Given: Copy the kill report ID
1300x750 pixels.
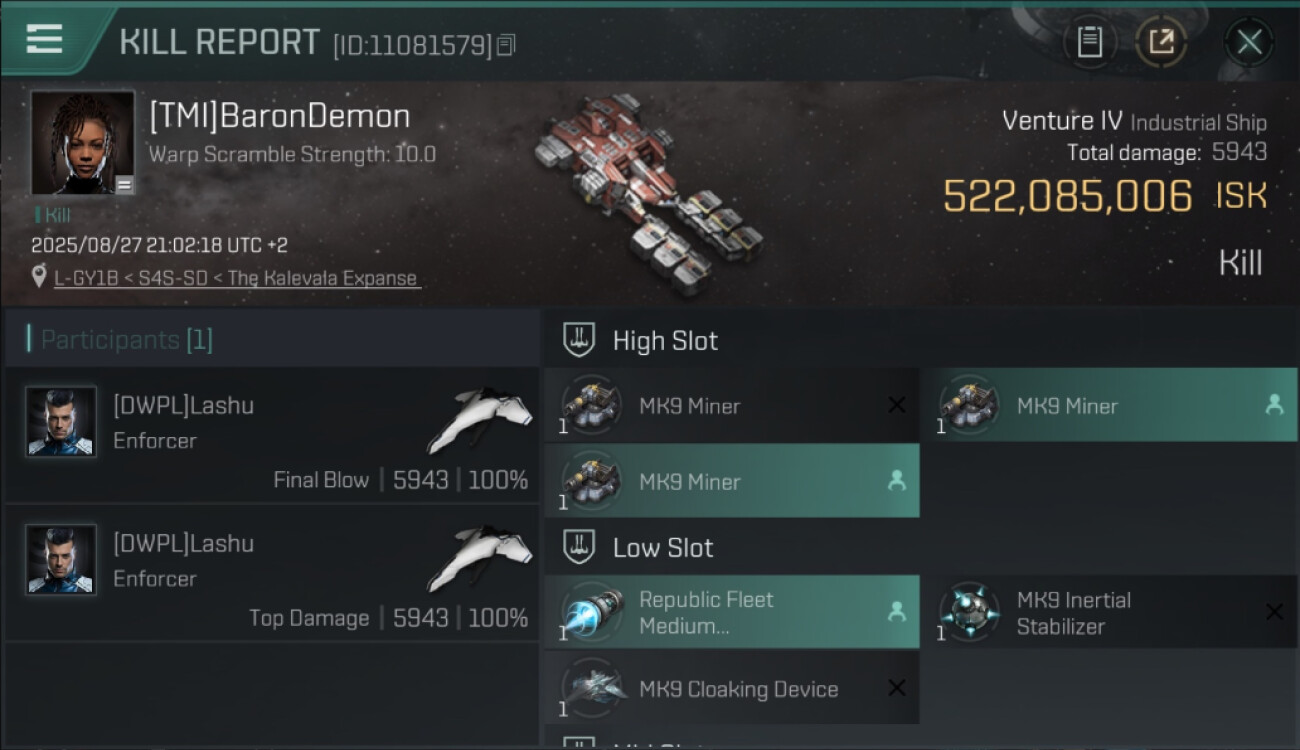Looking at the screenshot, I should (x=506, y=45).
